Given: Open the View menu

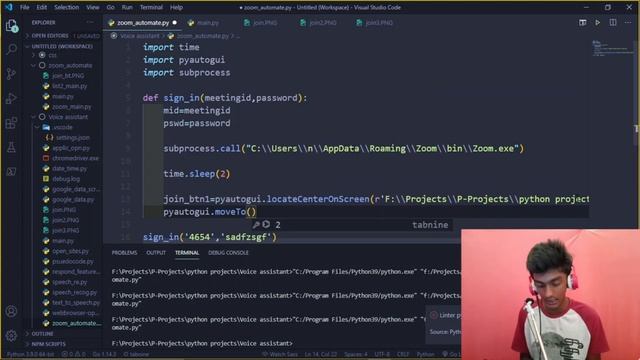Looking at the screenshot, I should point(93,7).
